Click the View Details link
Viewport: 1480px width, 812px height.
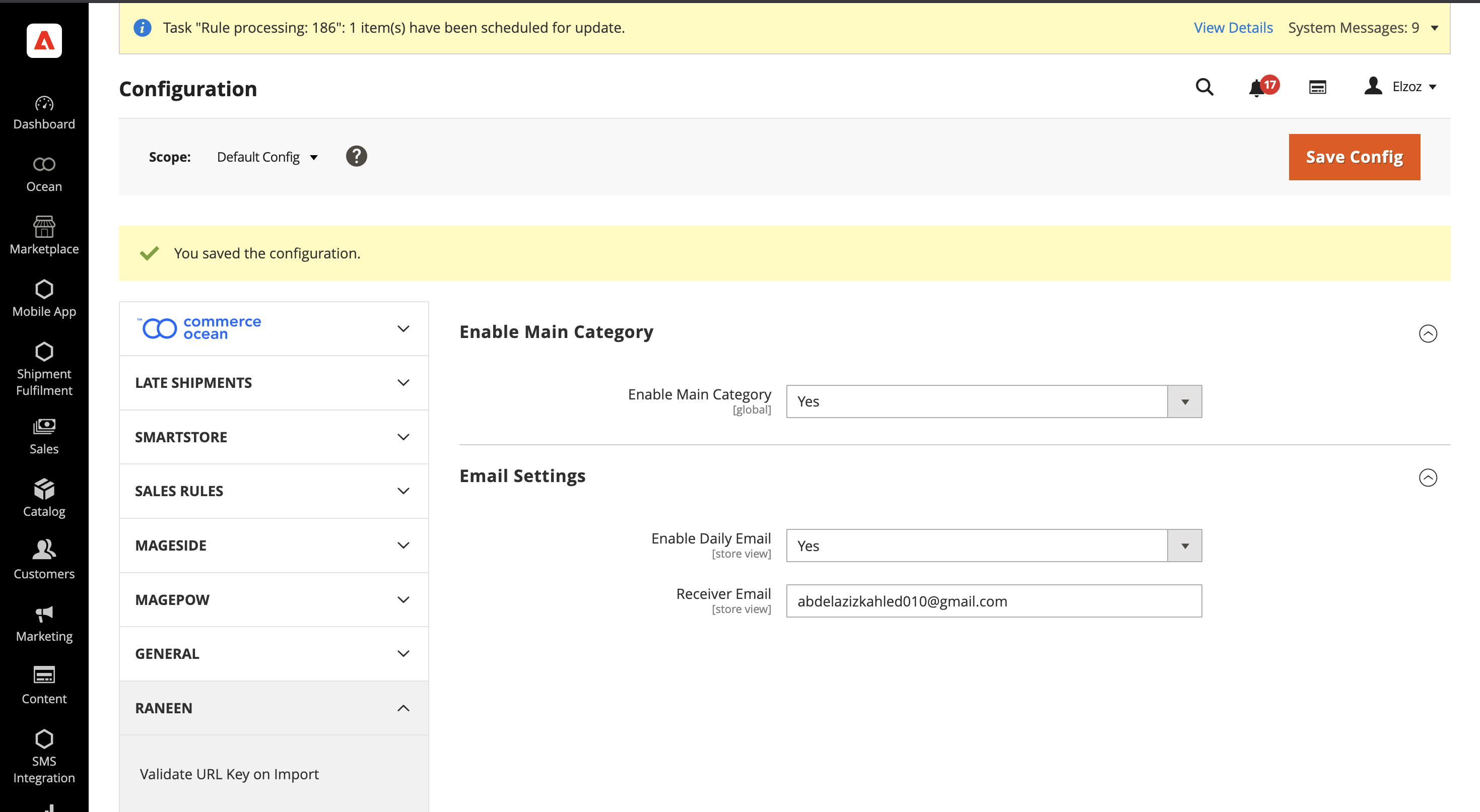(x=1233, y=28)
